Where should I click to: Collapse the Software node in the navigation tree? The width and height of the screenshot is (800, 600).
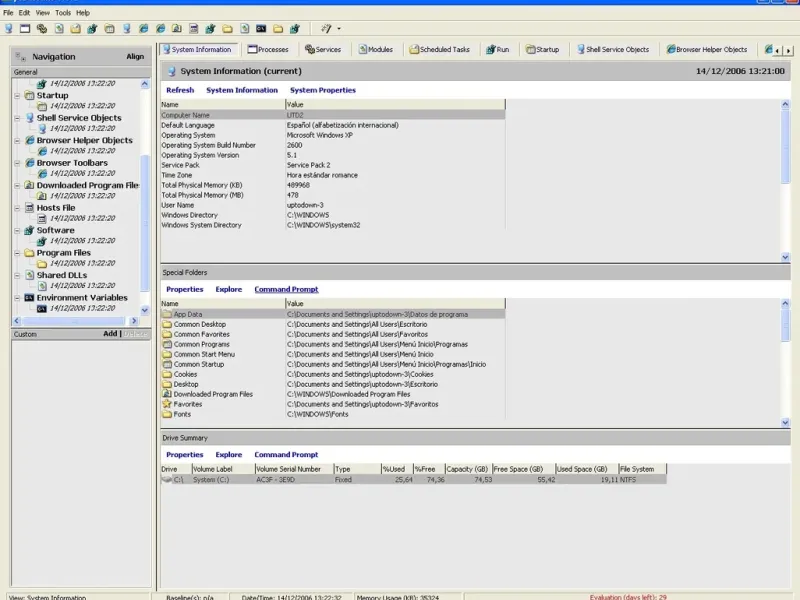pos(17,230)
